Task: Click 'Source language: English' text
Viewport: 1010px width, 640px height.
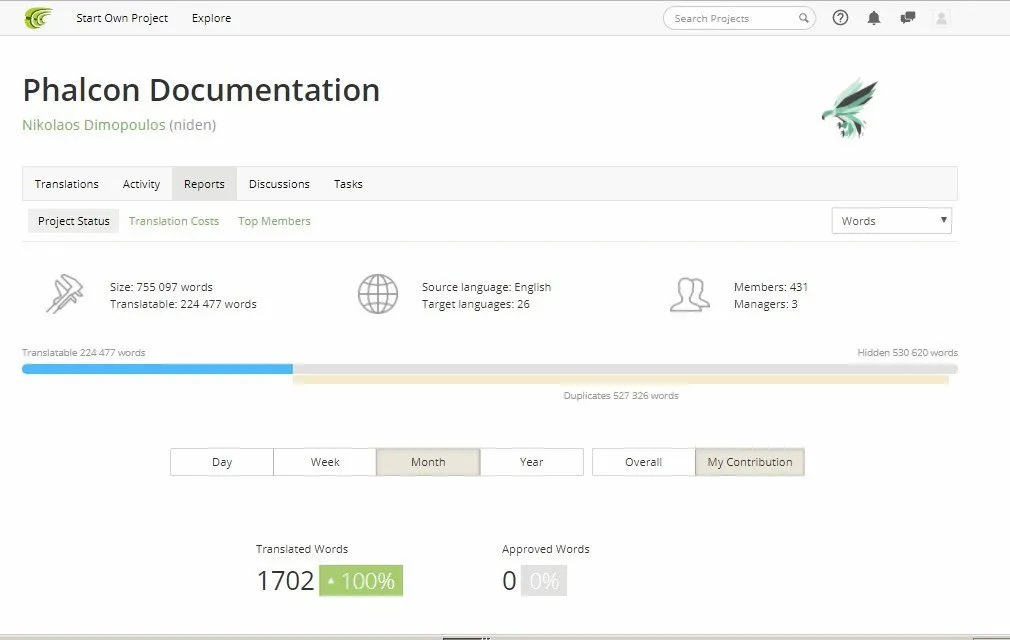Action: point(486,287)
